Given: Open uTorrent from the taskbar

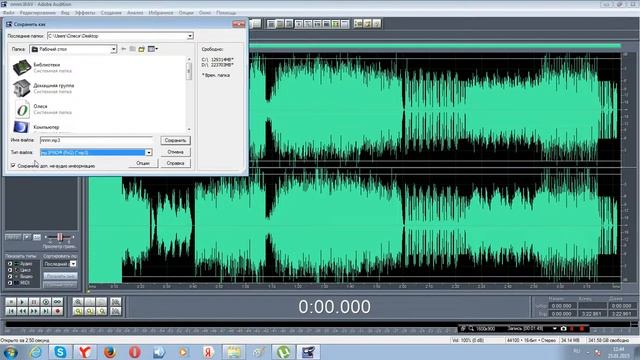Looking at the screenshot, I should pos(283,352).
